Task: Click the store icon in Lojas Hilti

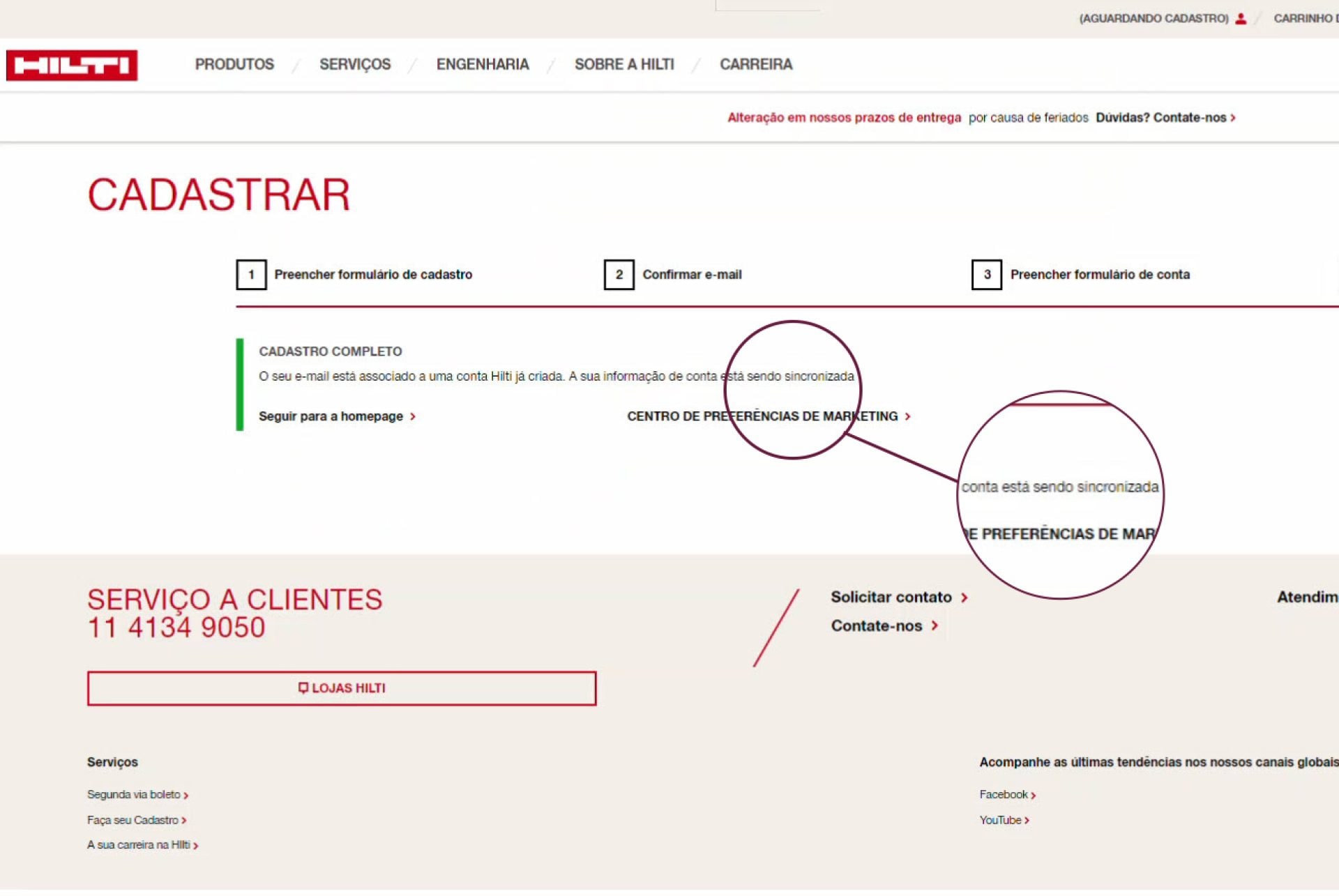Action: tap(303, 689)
